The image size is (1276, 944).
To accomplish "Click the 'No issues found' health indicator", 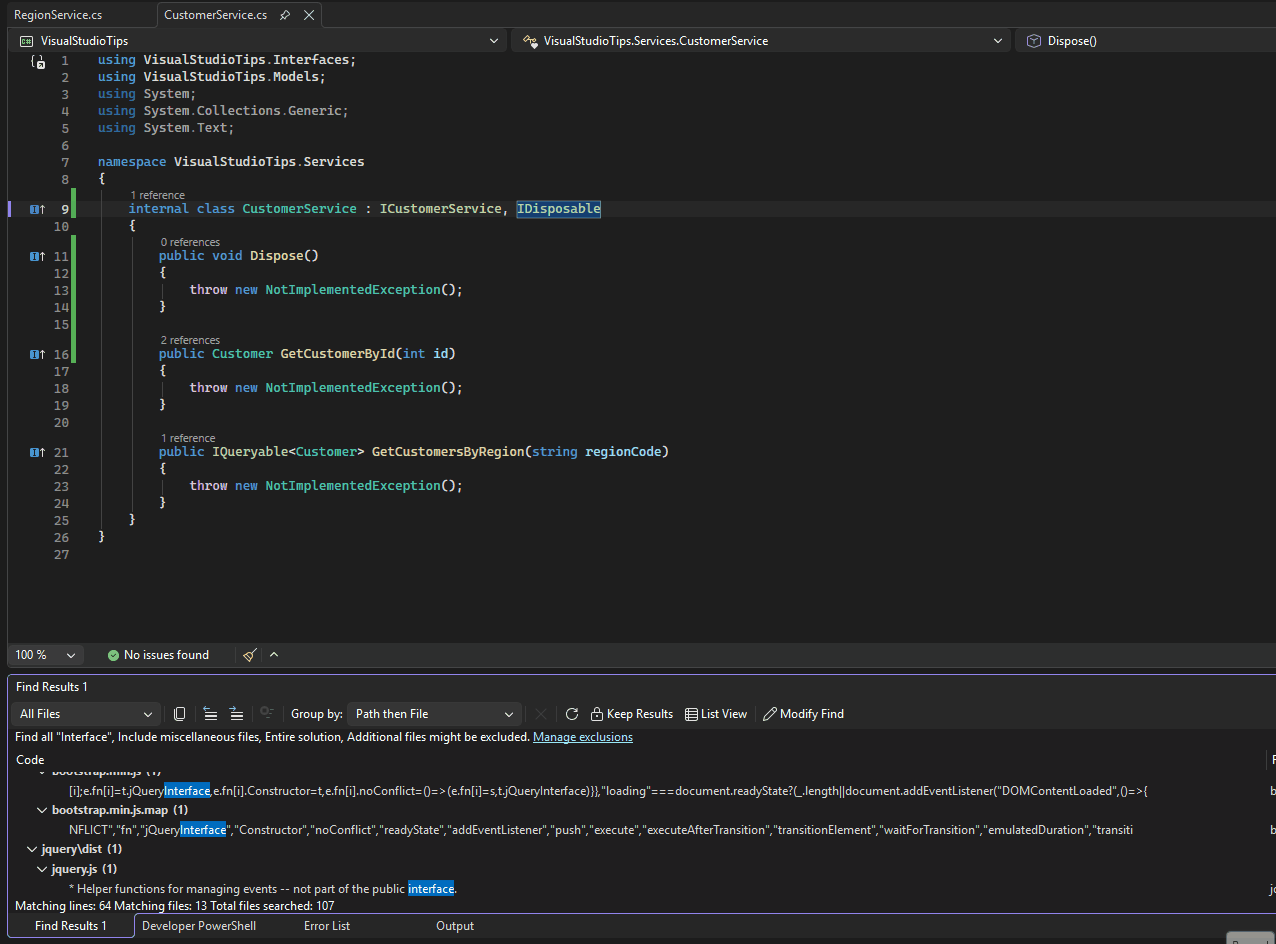I will pyautogui.click(x=158, y=655).
